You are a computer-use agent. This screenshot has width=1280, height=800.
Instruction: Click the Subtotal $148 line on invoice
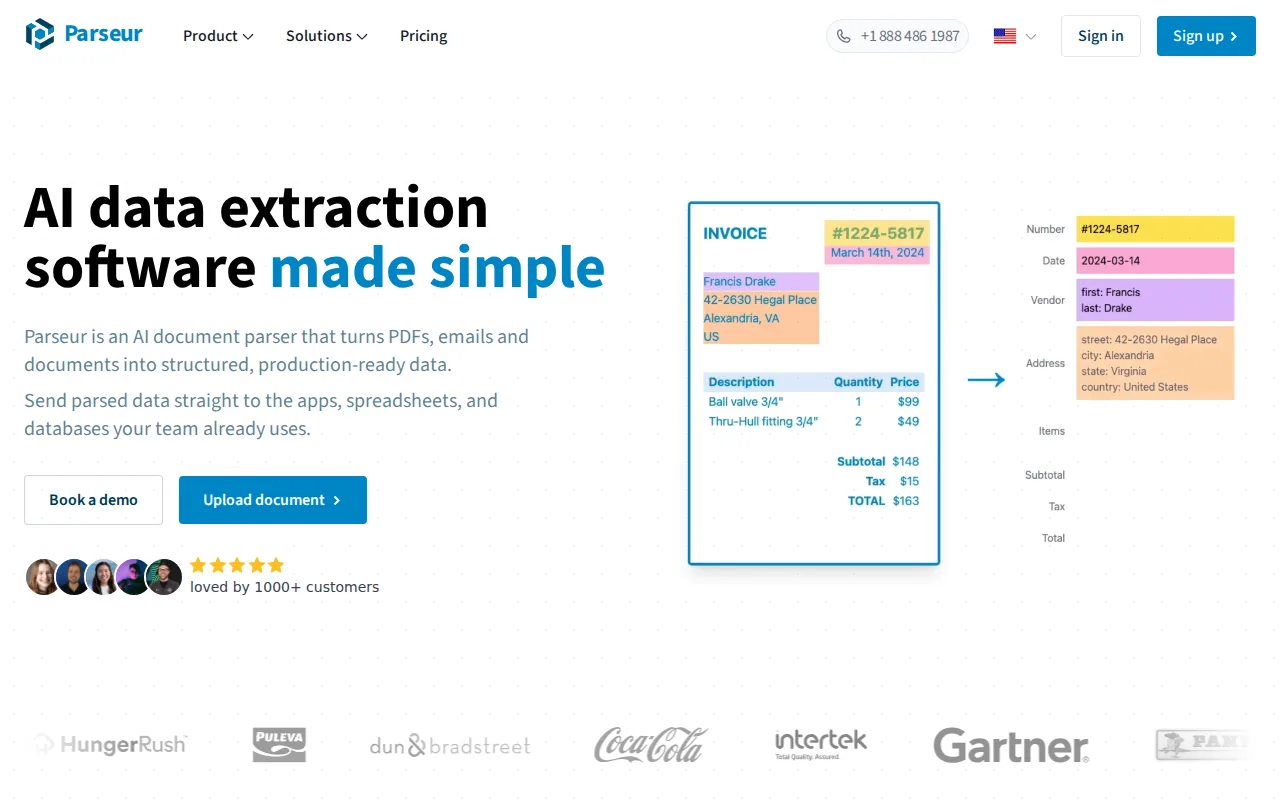point(878,462)
